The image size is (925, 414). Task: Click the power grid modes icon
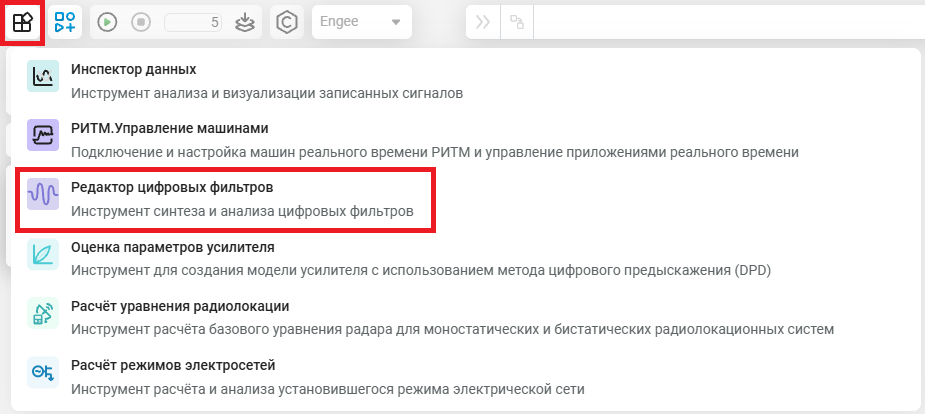click(43, 372)
